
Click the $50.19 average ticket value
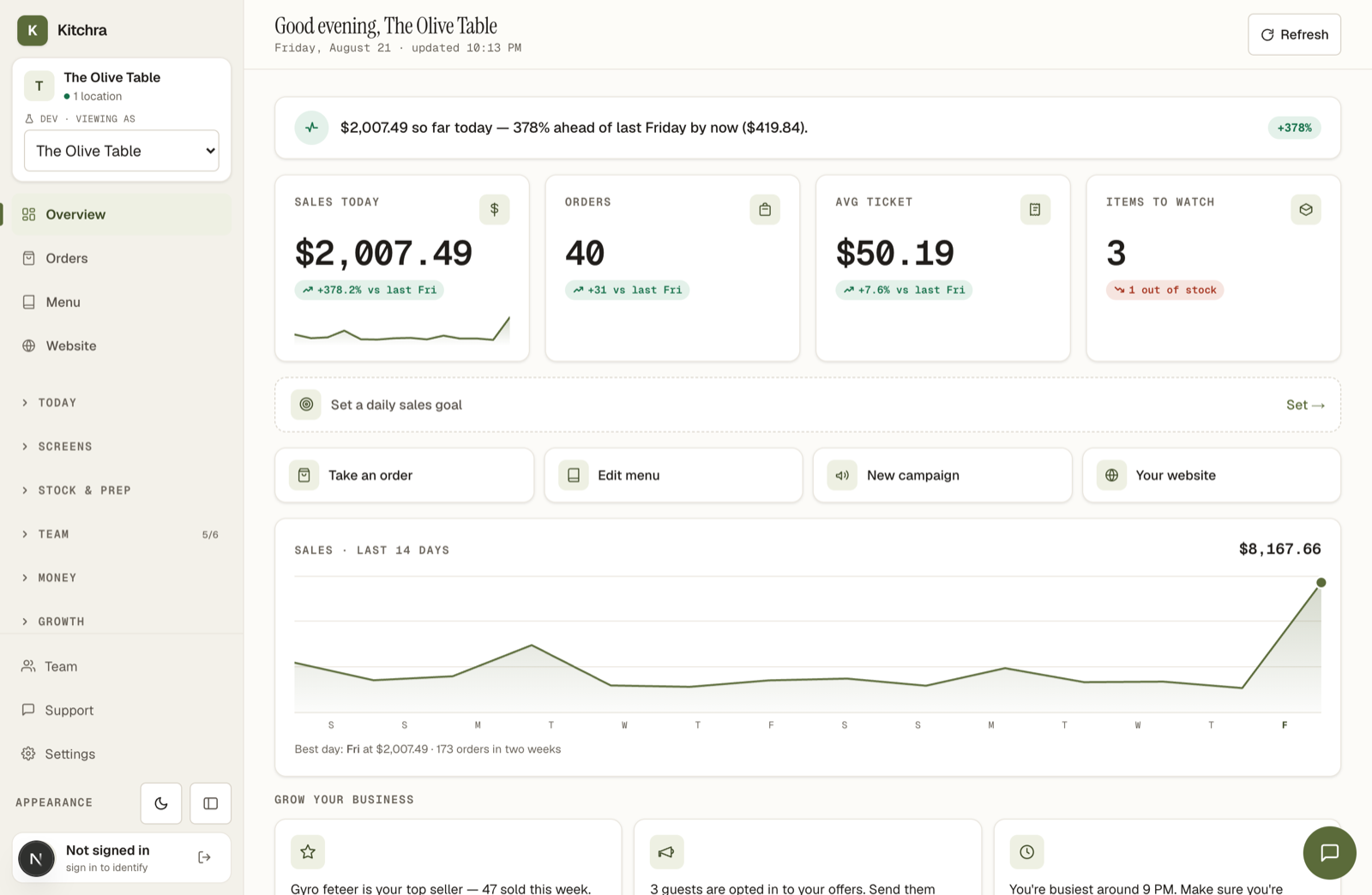pyautogui.click(x=894, y=253)
